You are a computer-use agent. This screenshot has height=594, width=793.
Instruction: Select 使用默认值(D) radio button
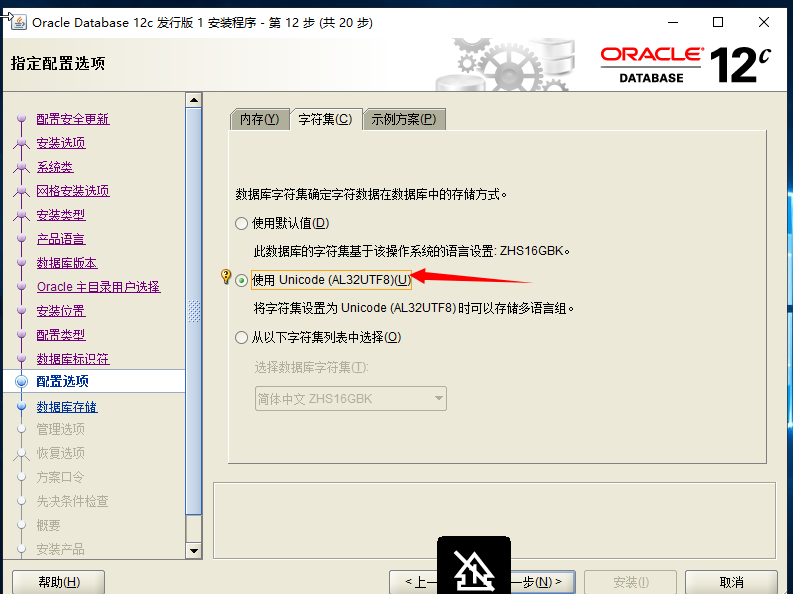241,223
